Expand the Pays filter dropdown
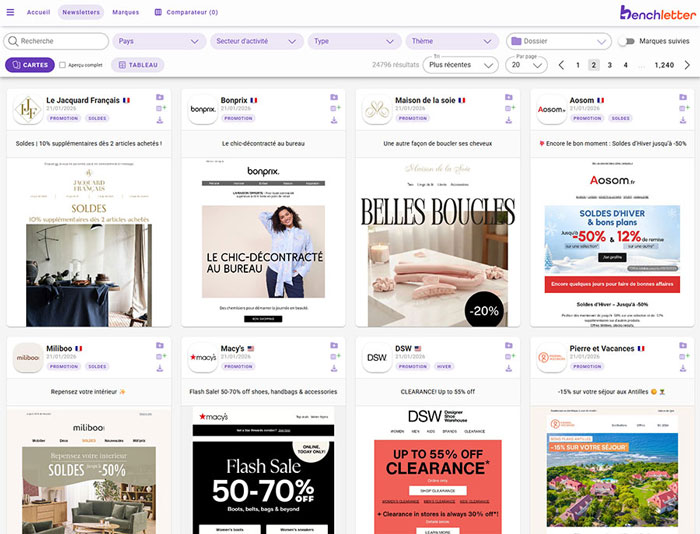Viewport: 700px width, 534px height. (158, 41)
